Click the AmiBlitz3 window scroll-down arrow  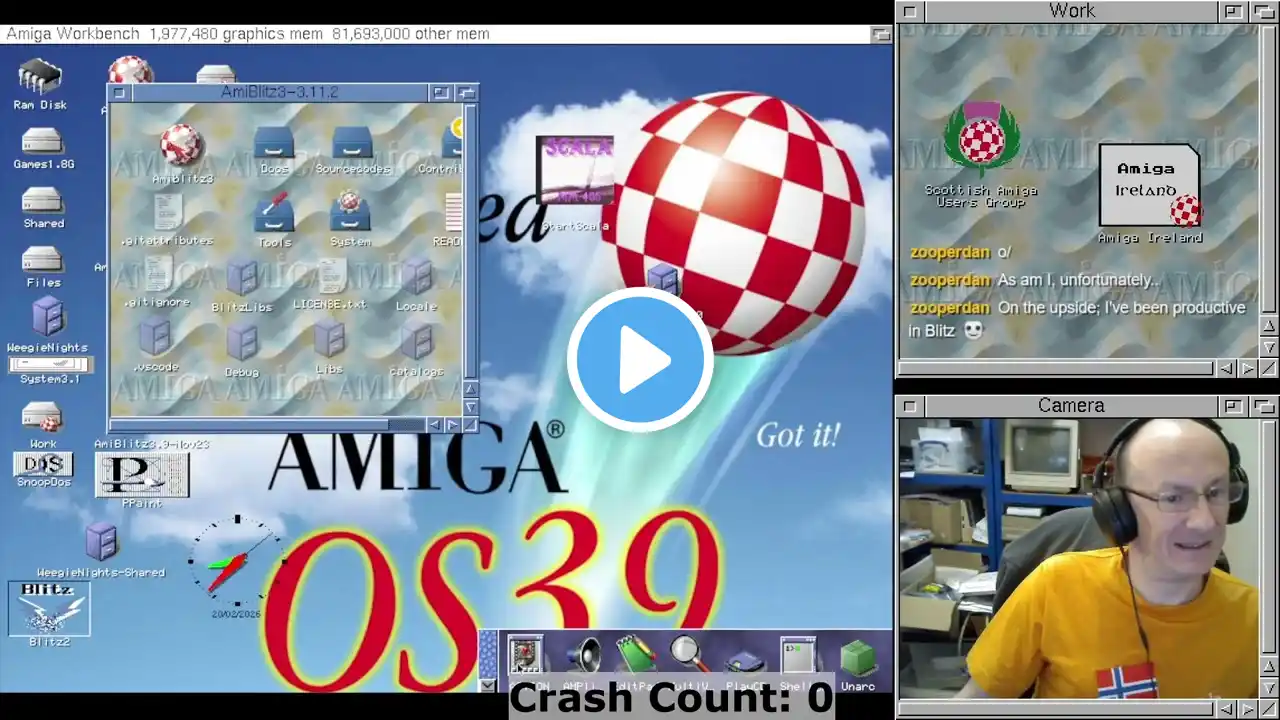point(470,406)
